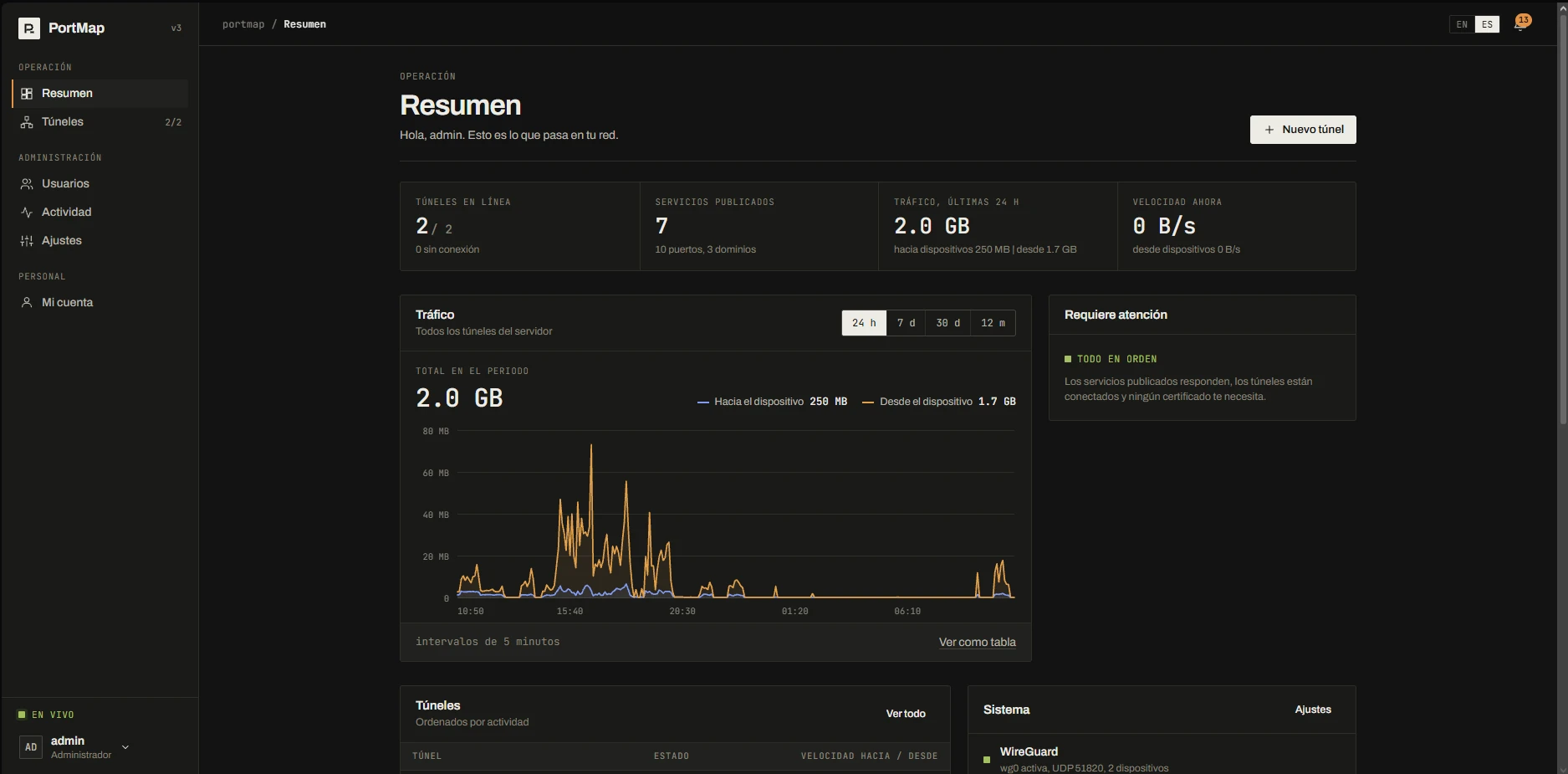Click the 2/2 count beside Túneles
This screenshot has height=774, width=1568.
pos(173,122)
